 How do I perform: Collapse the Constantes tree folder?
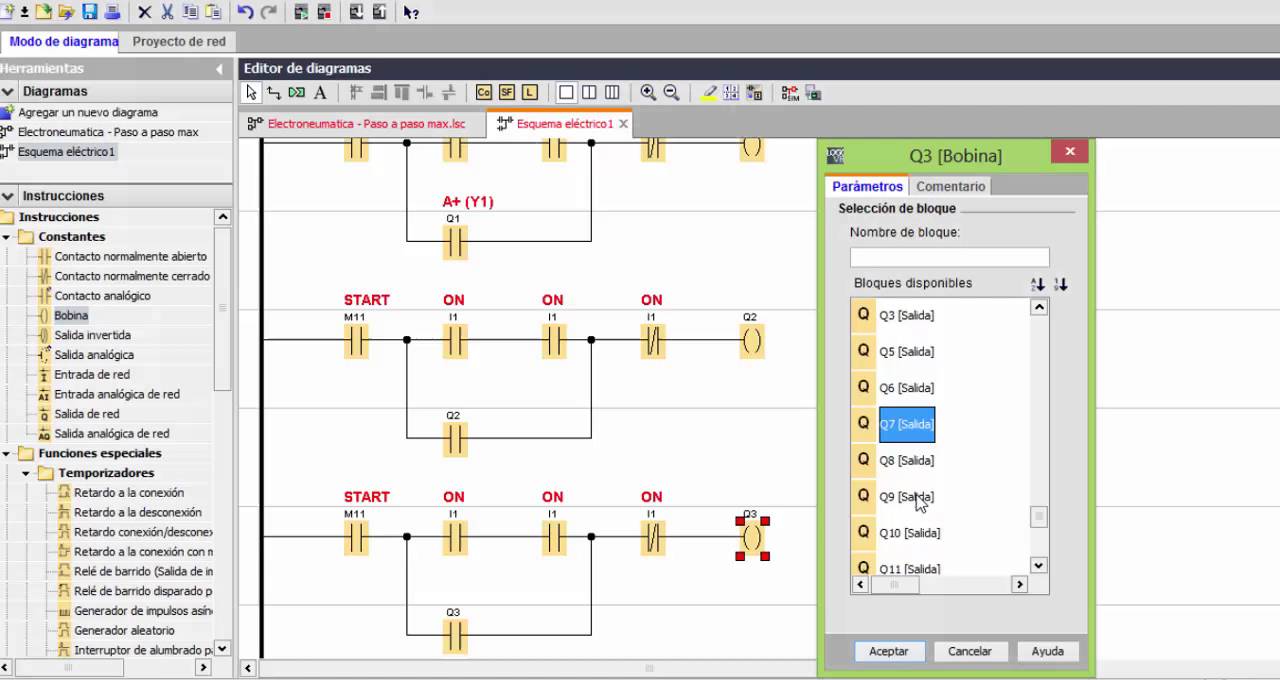point(6,237)
